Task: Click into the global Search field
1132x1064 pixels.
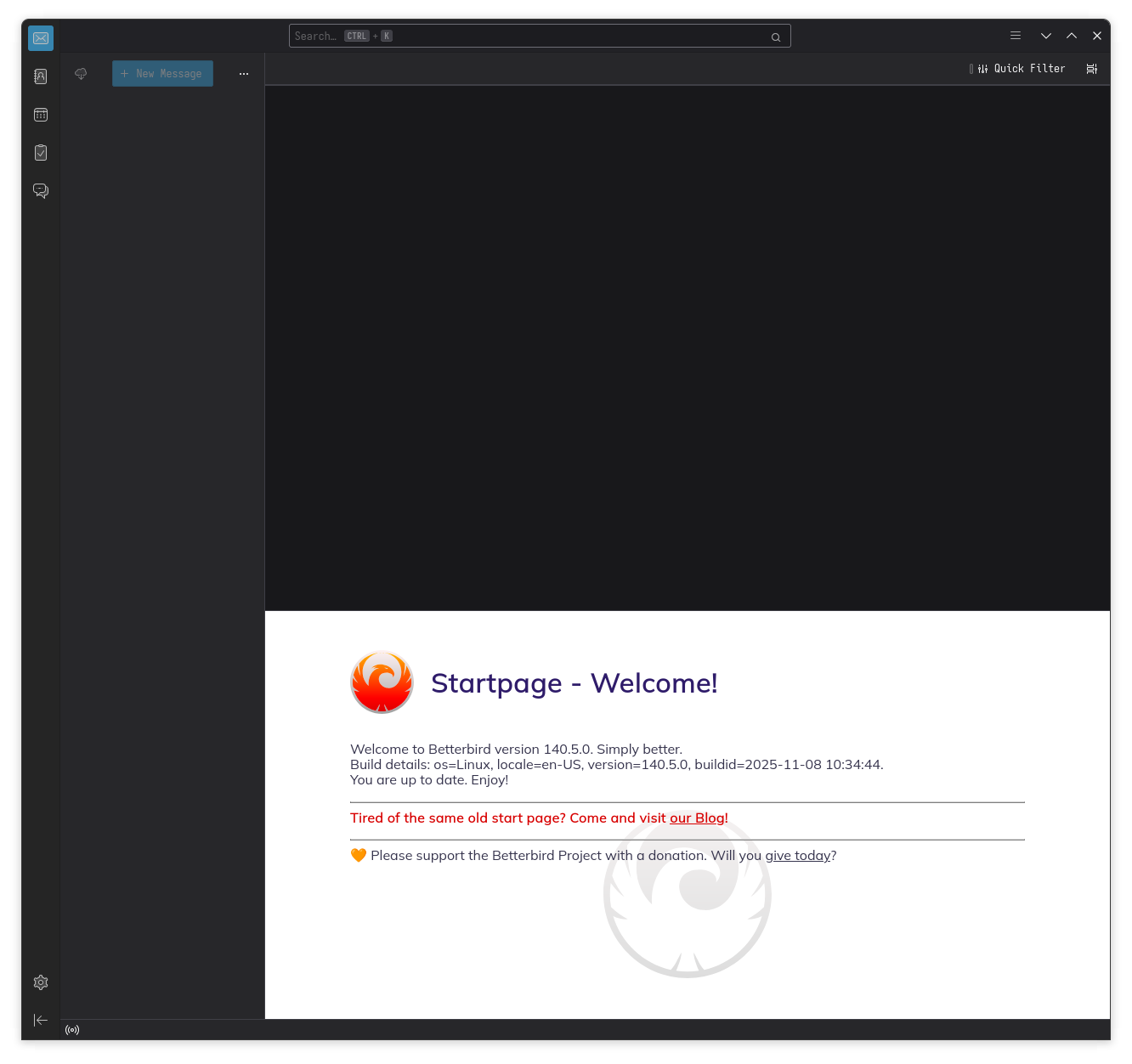Action: coord(527,36)
